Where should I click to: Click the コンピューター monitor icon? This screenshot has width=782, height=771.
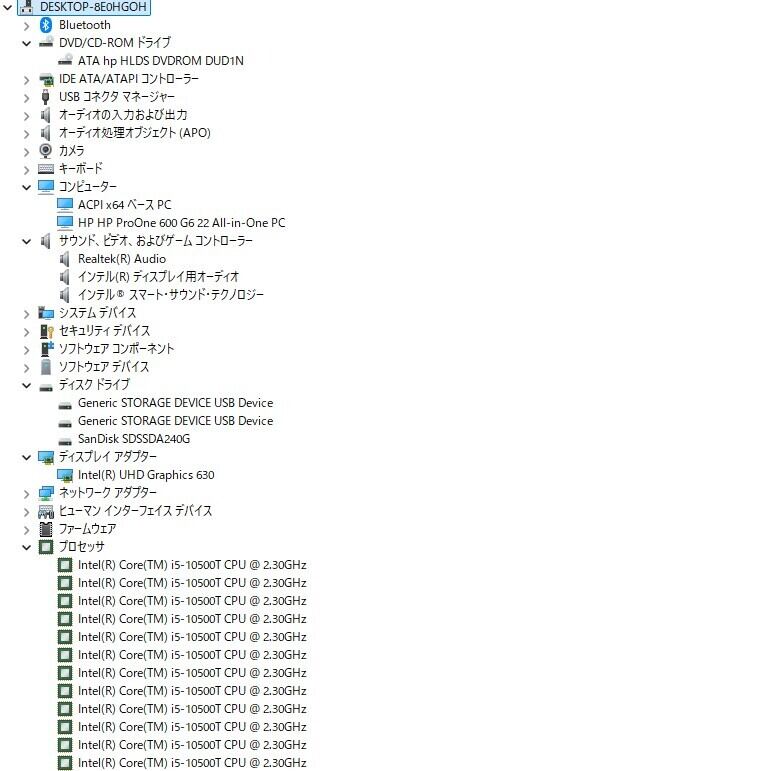[46, 187]
